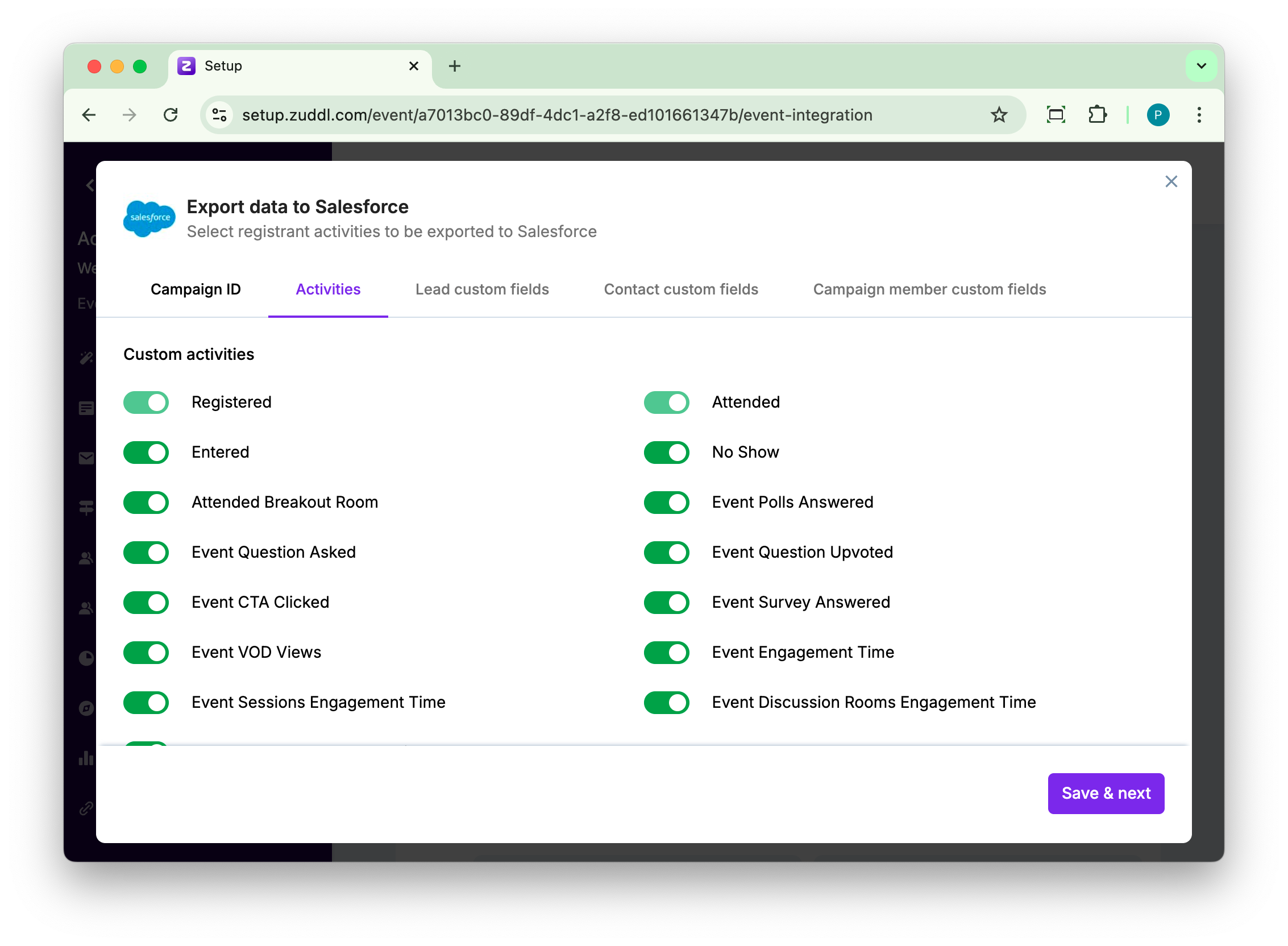
Task: Click the reload page icon
Action: coord(171,115)
